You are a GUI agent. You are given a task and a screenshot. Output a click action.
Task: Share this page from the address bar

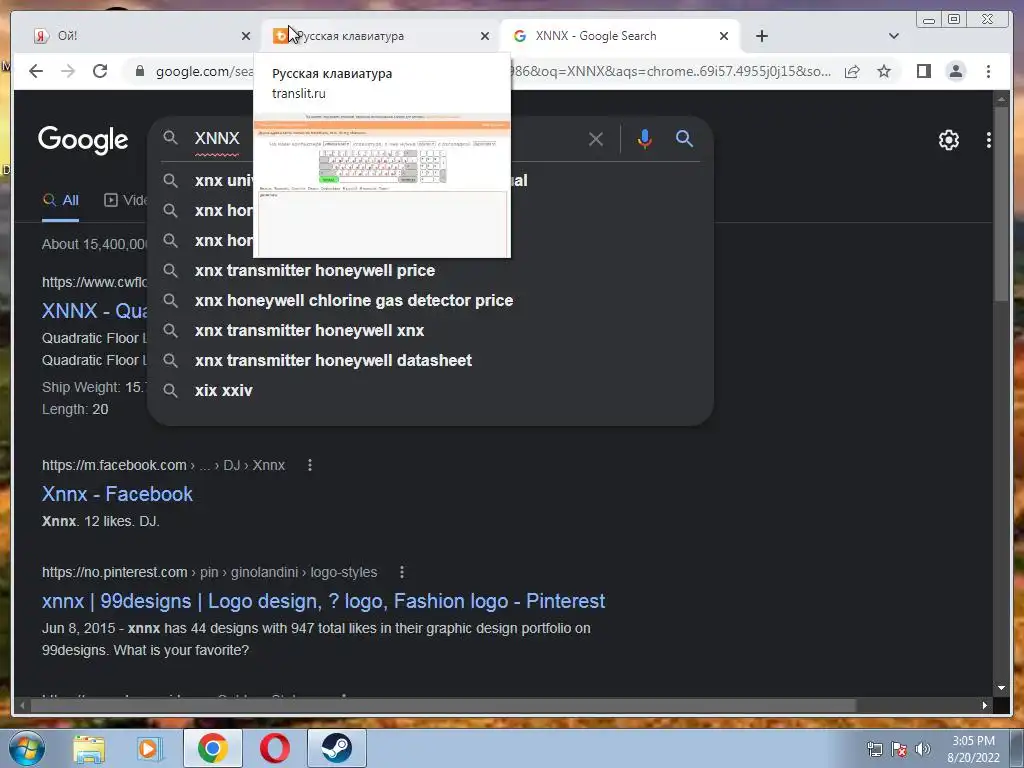pos(852,71)
